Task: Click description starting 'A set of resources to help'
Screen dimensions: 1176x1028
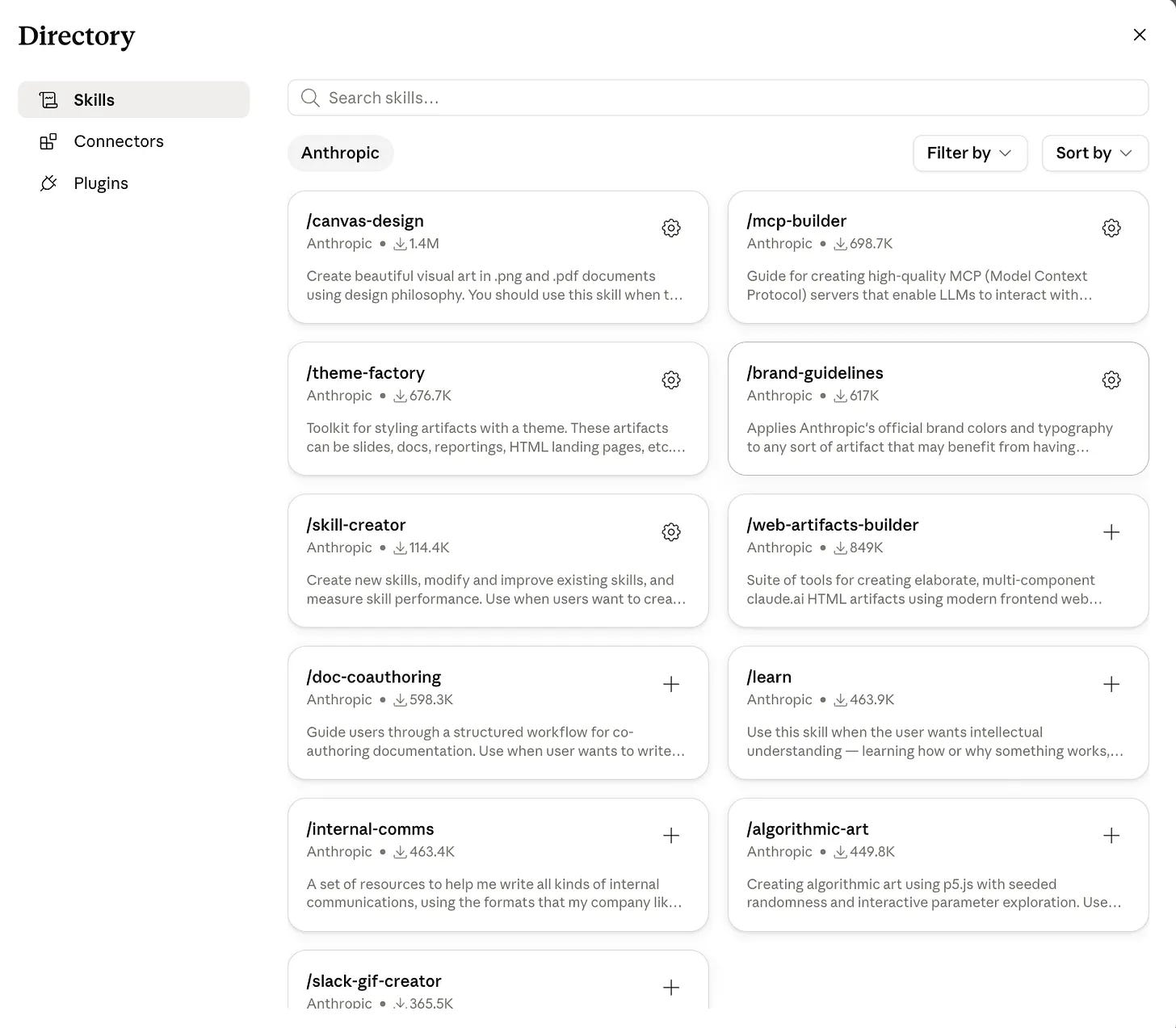Action: [494, 892]
